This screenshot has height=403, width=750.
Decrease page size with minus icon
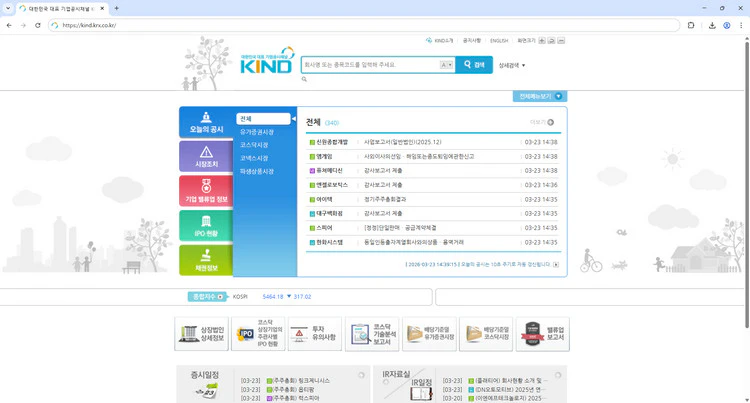(562, 41)
